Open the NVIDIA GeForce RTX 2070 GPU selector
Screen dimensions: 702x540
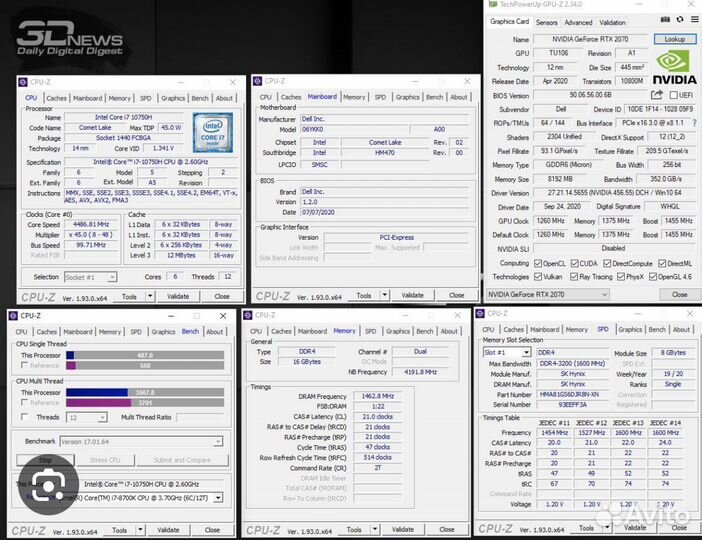(x=548, y=295)
